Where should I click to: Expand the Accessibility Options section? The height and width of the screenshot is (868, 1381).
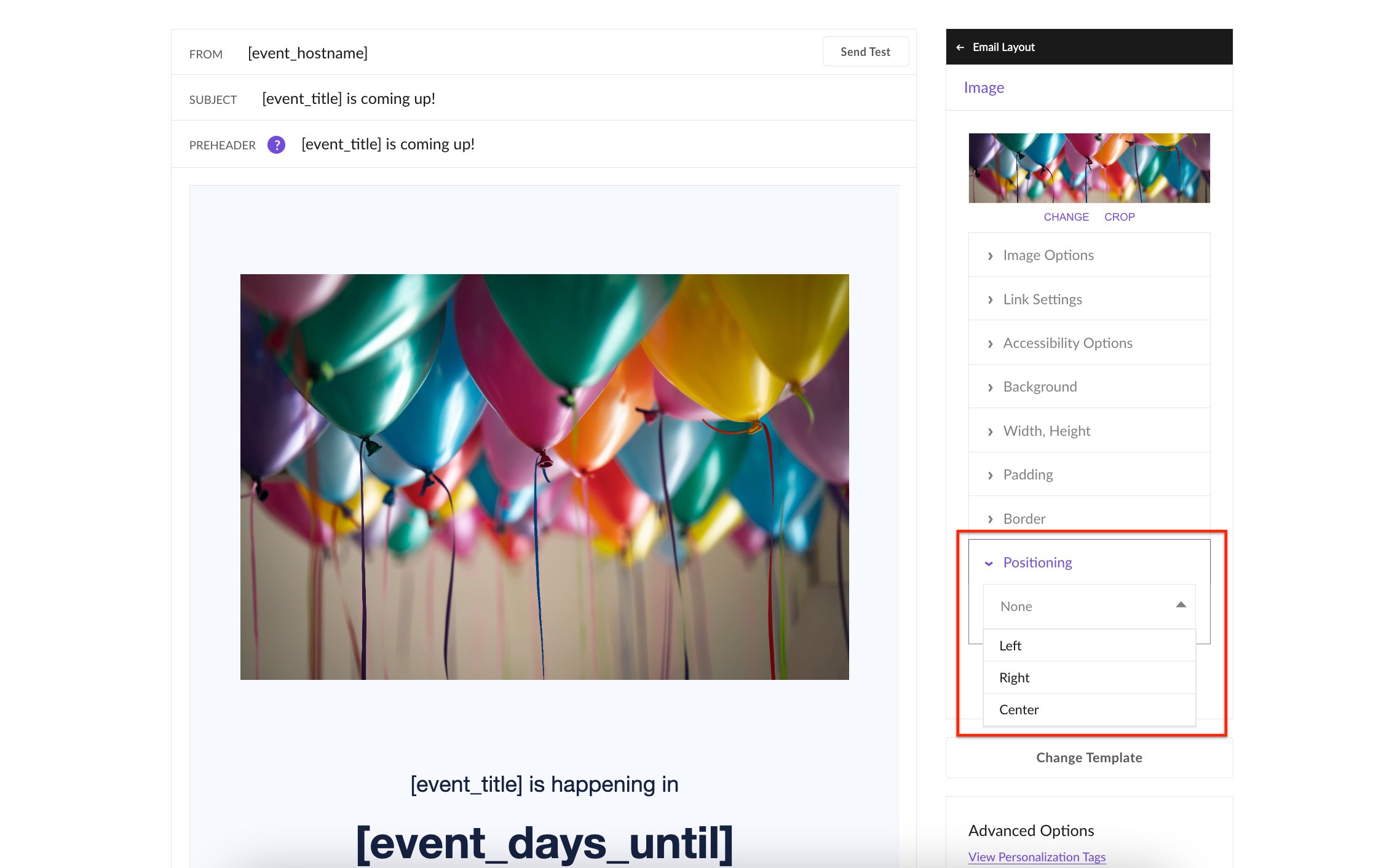pyautogui.click(x=1089, y=343)
